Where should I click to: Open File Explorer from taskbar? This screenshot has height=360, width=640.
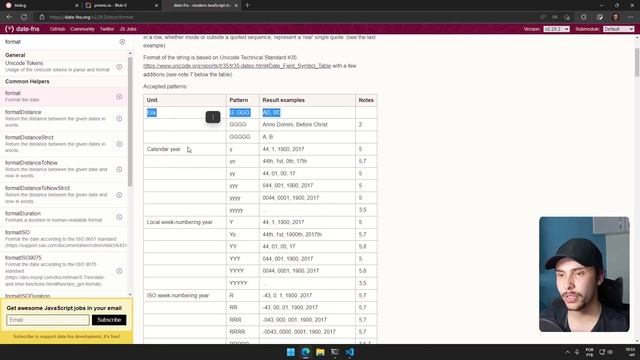tap(320, 352)
